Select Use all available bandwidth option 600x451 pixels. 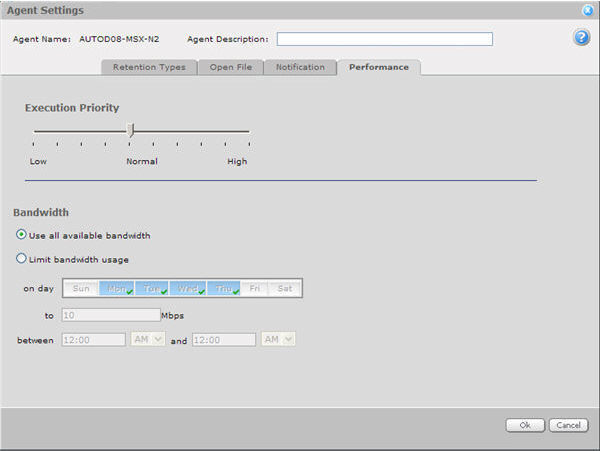click(x=22, y=235)
